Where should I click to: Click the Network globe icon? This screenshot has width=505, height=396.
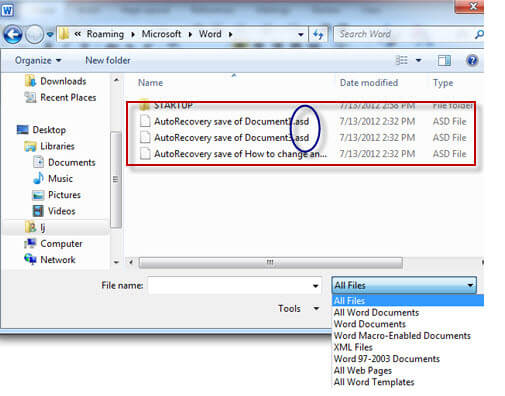pyautogui.click(x=30, y=259)
